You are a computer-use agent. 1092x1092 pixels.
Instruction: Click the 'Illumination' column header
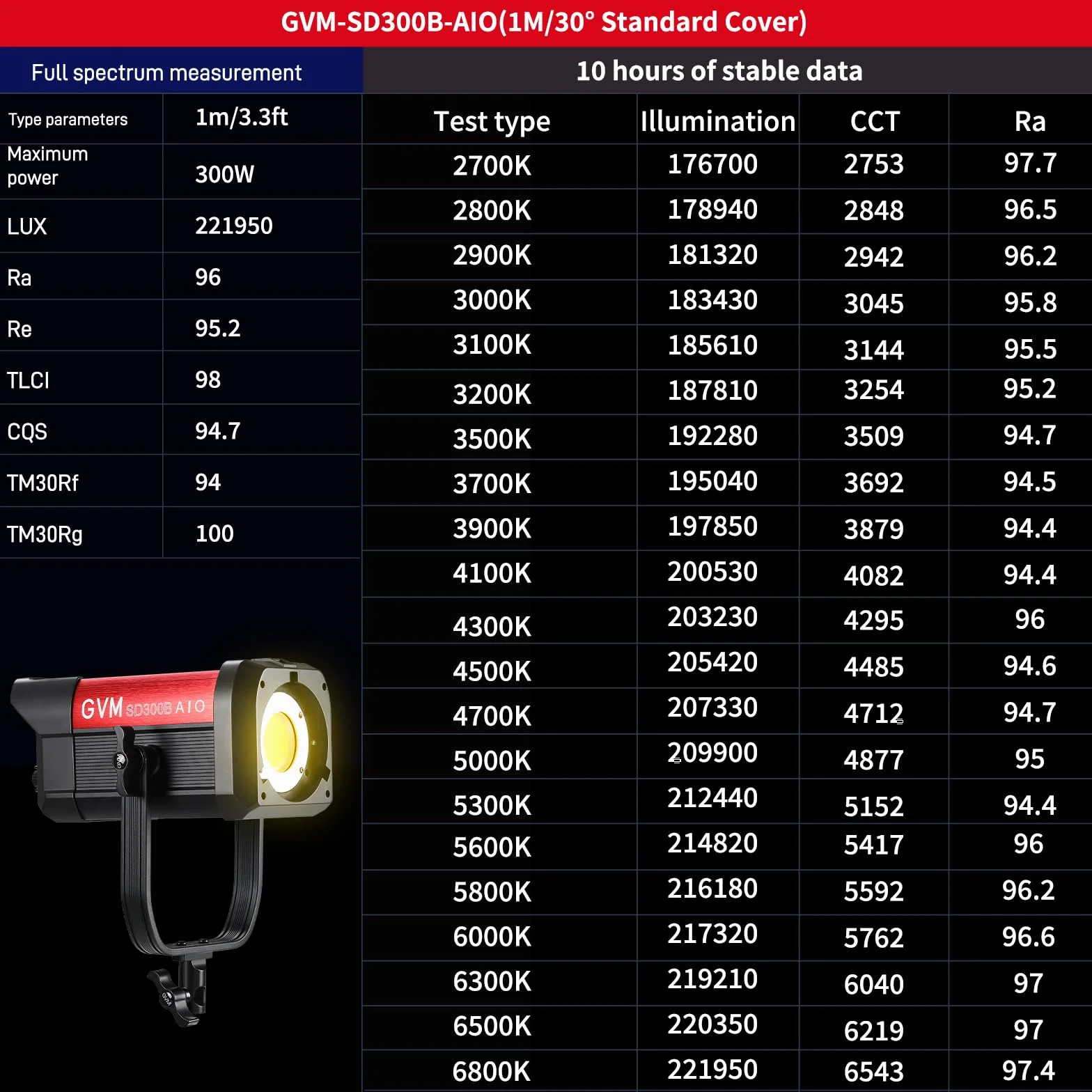pyautogui.click(x=718, y=120)
